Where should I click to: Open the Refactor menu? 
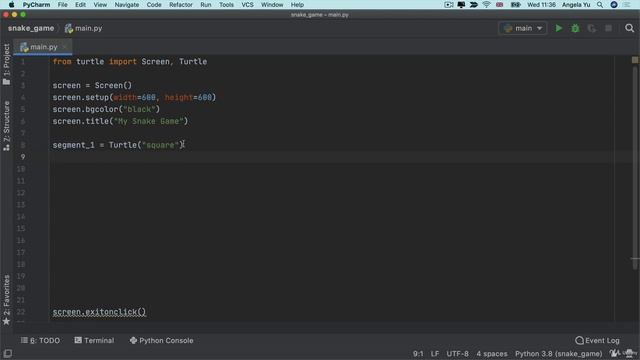click(181, 5)
